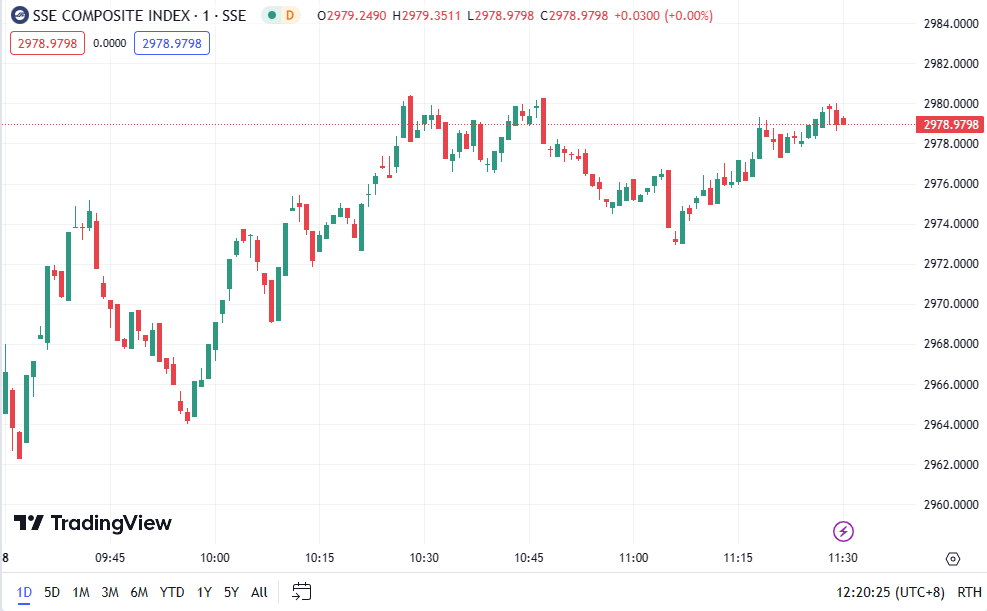Select the 1D time range
The height and width of the screenshot is (611, 987).
pos(24,592)
